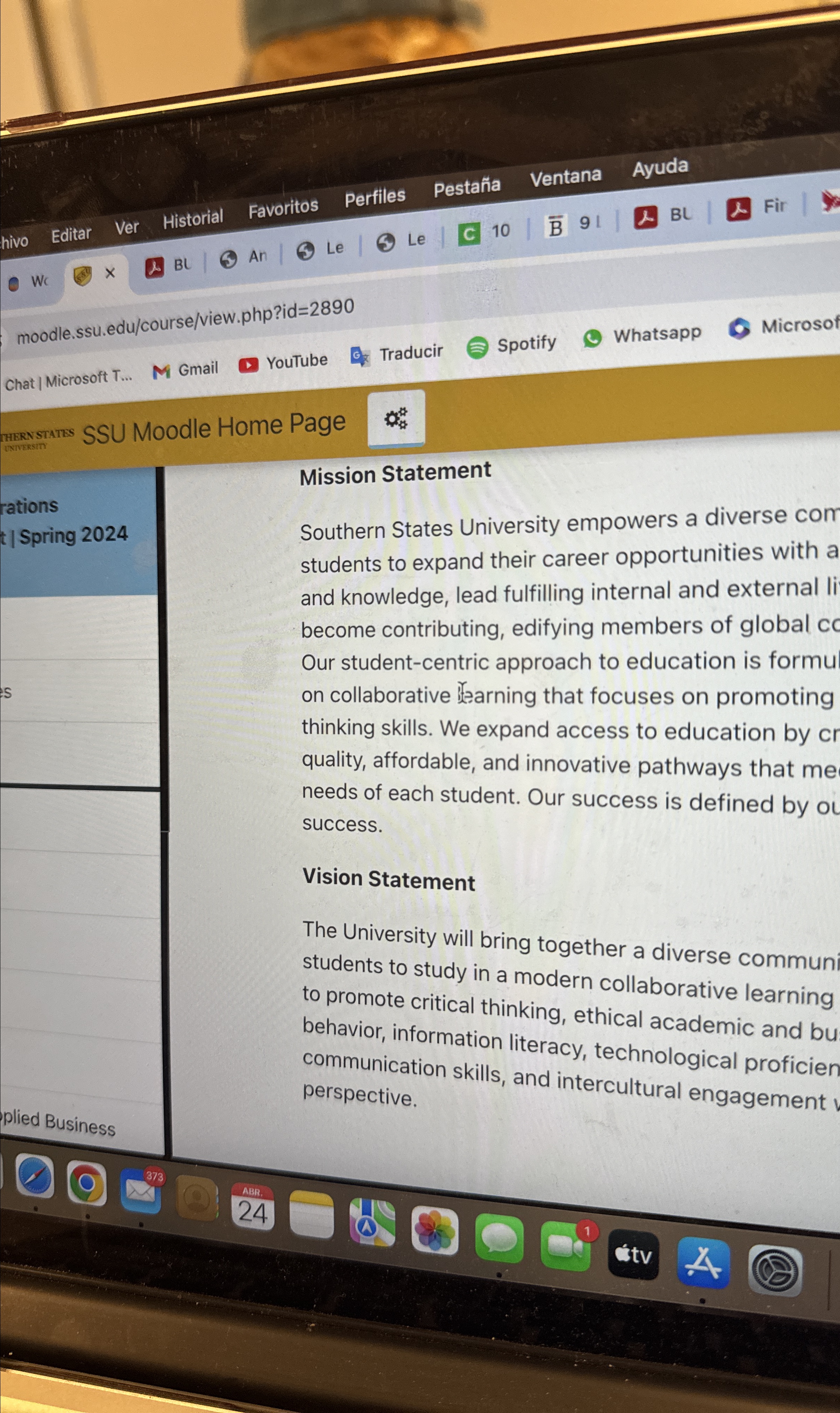
Task: Open the Historial menu
Action: pyautogui.click(x=192, y=219)
